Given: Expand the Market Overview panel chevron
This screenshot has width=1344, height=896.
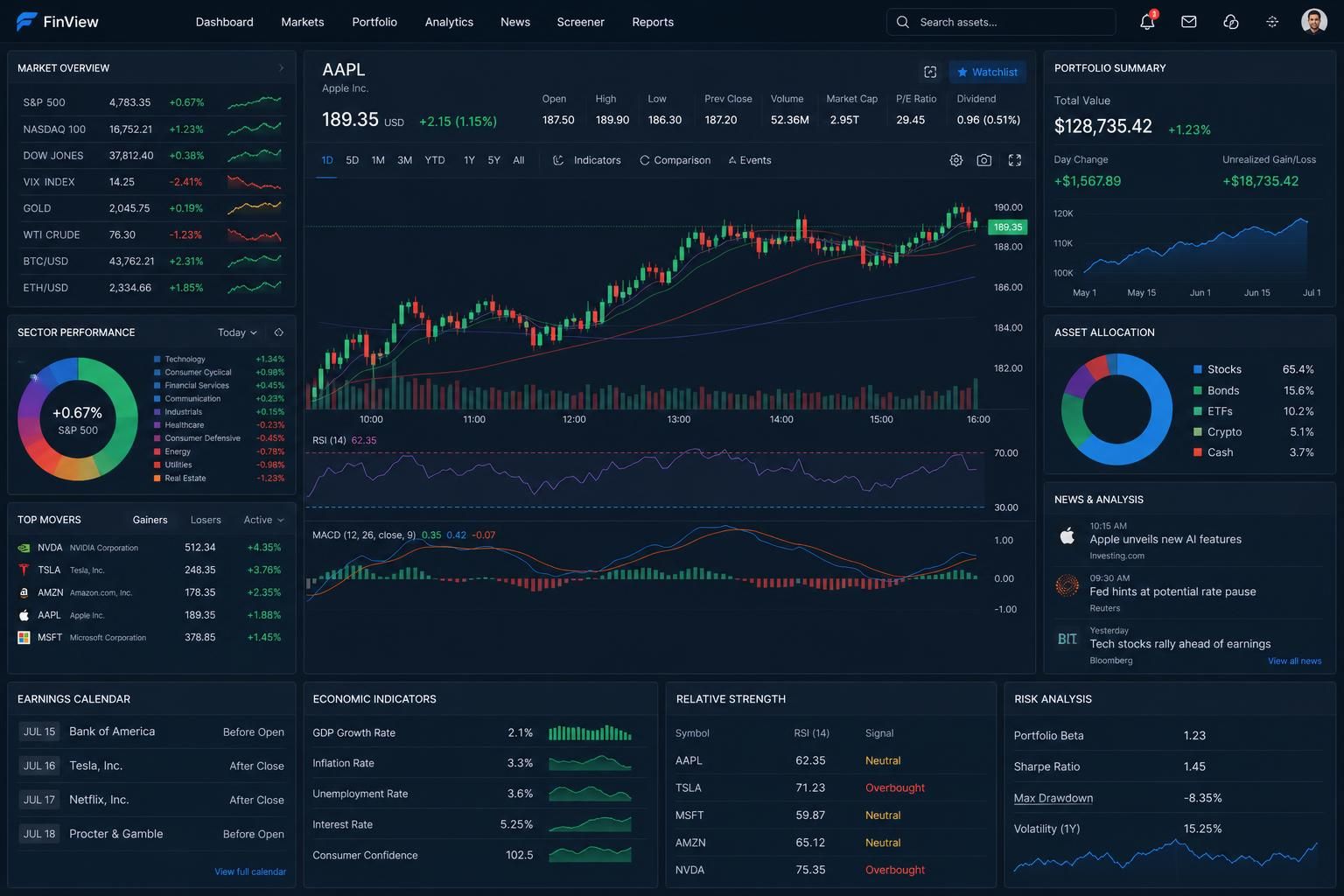Looking at the screenshot, I should (281, 67).
